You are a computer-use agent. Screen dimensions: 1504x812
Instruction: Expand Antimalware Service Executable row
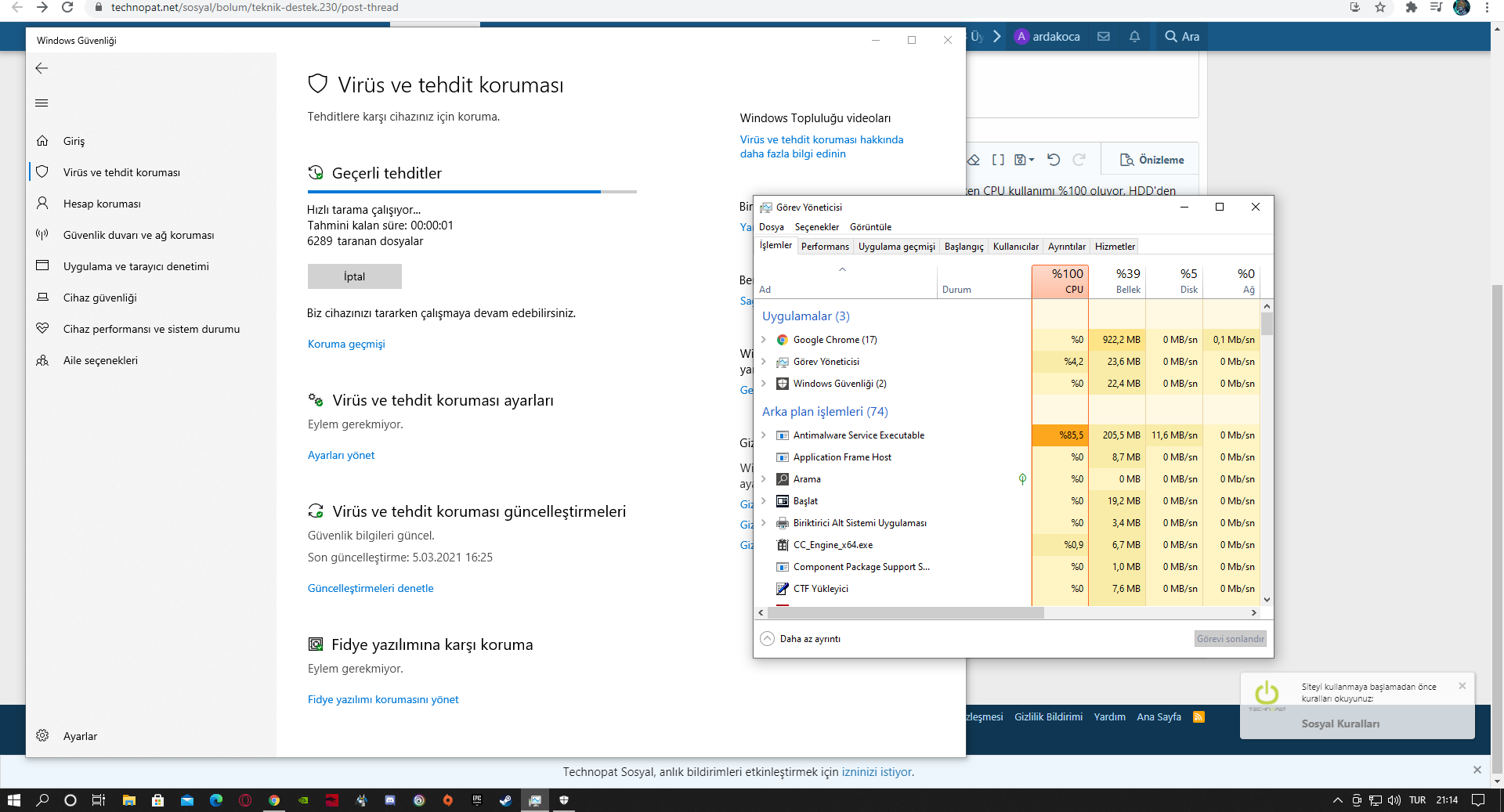click(764, 435)
